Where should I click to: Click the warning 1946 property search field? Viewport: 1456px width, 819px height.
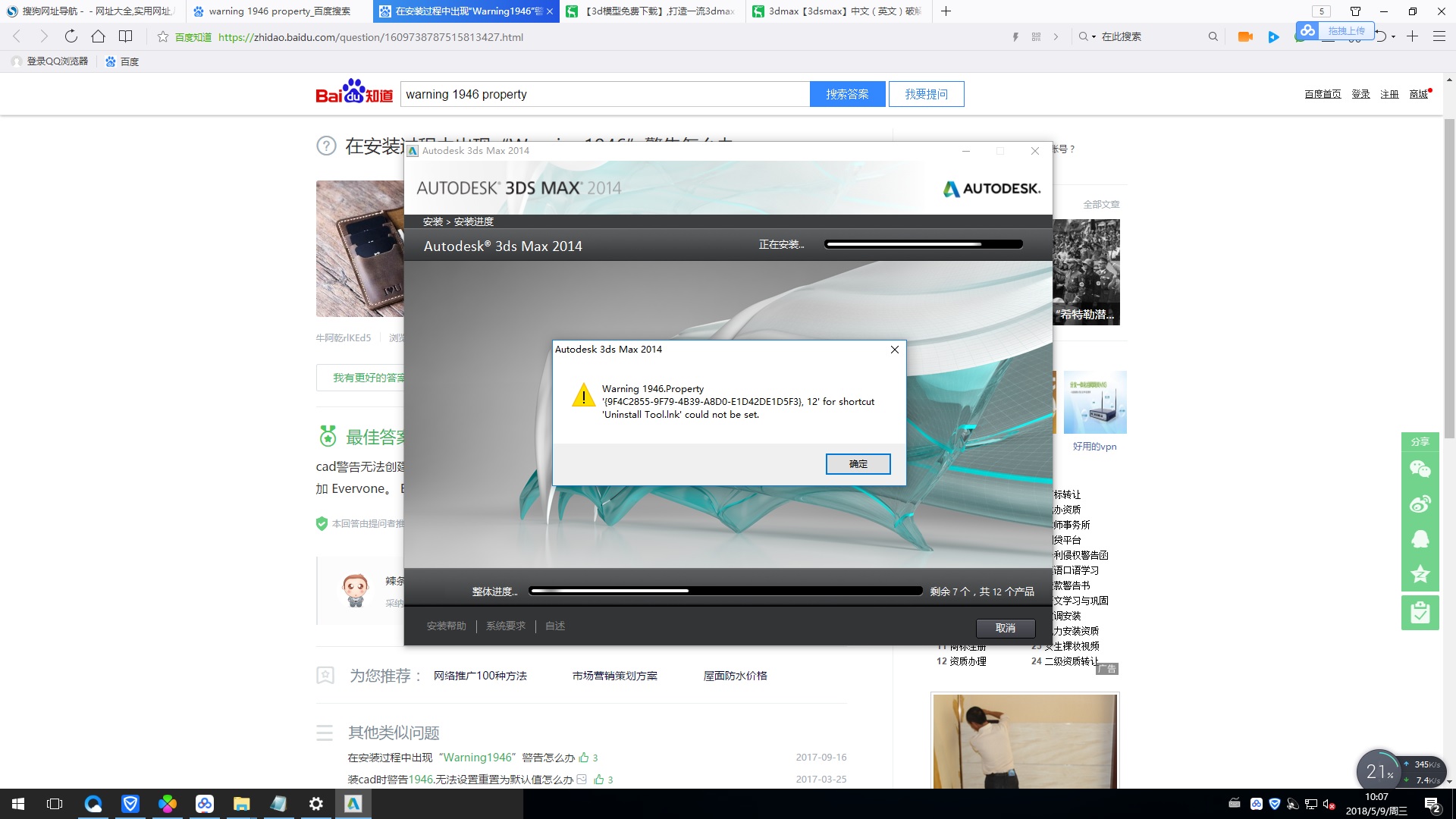click(x=604, y=94)
